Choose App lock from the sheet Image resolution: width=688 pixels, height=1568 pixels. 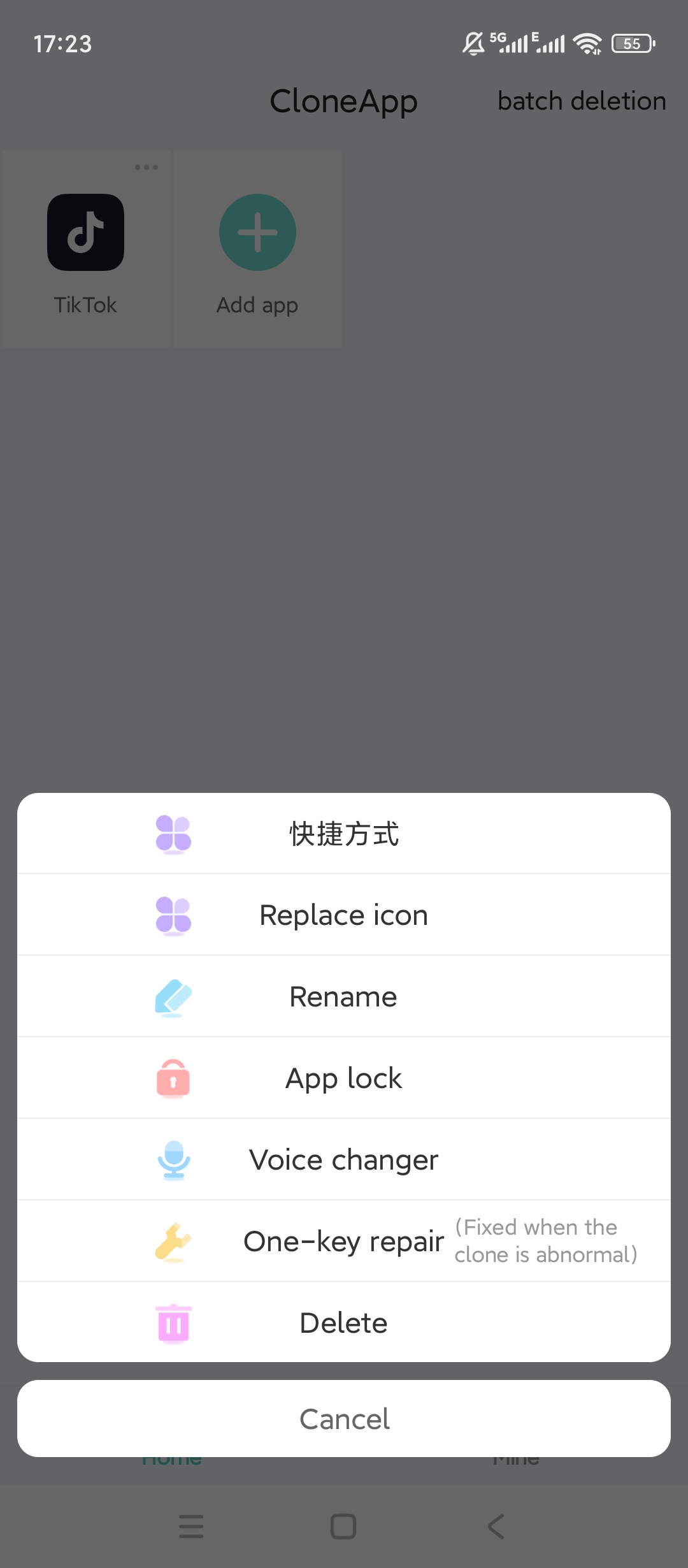point(344,1078)
